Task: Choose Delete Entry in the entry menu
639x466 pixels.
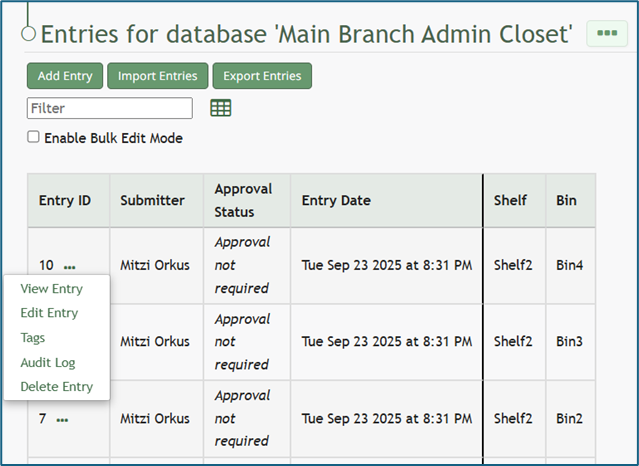Action: (56, 387)
